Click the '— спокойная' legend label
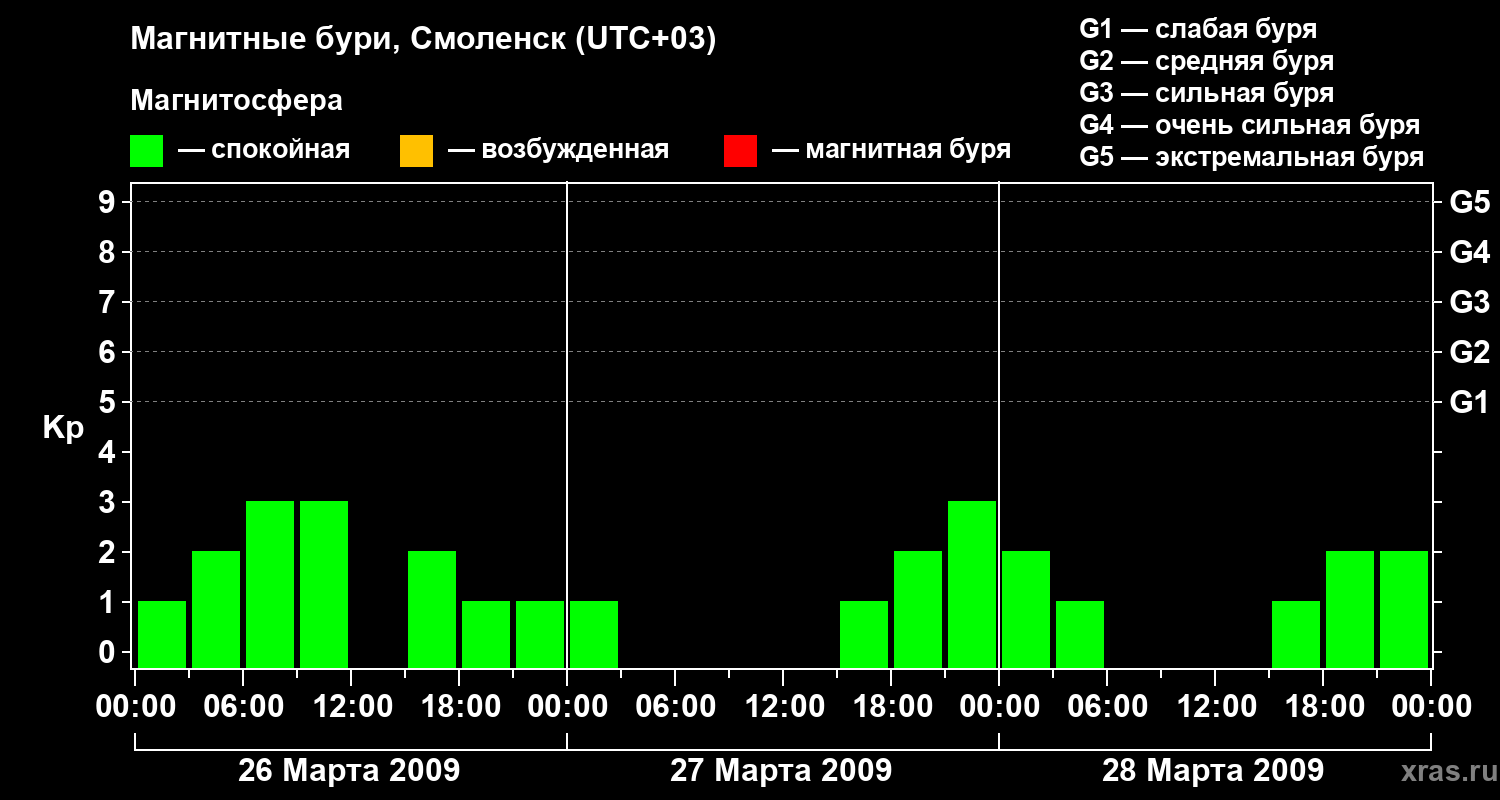This screenshot has height=800, width=1500. [x=264, y=150]
